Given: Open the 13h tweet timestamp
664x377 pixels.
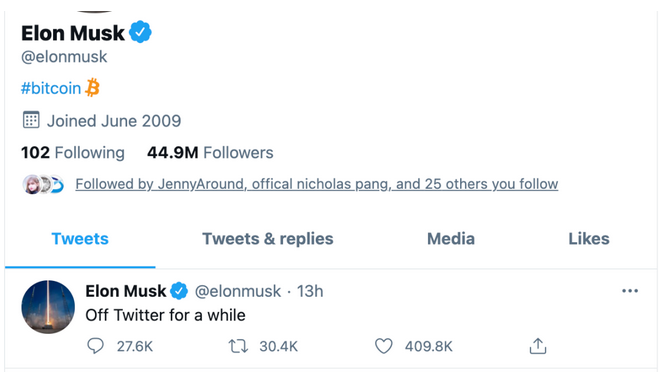Looking at the screenshot, I should pos(310,291).
